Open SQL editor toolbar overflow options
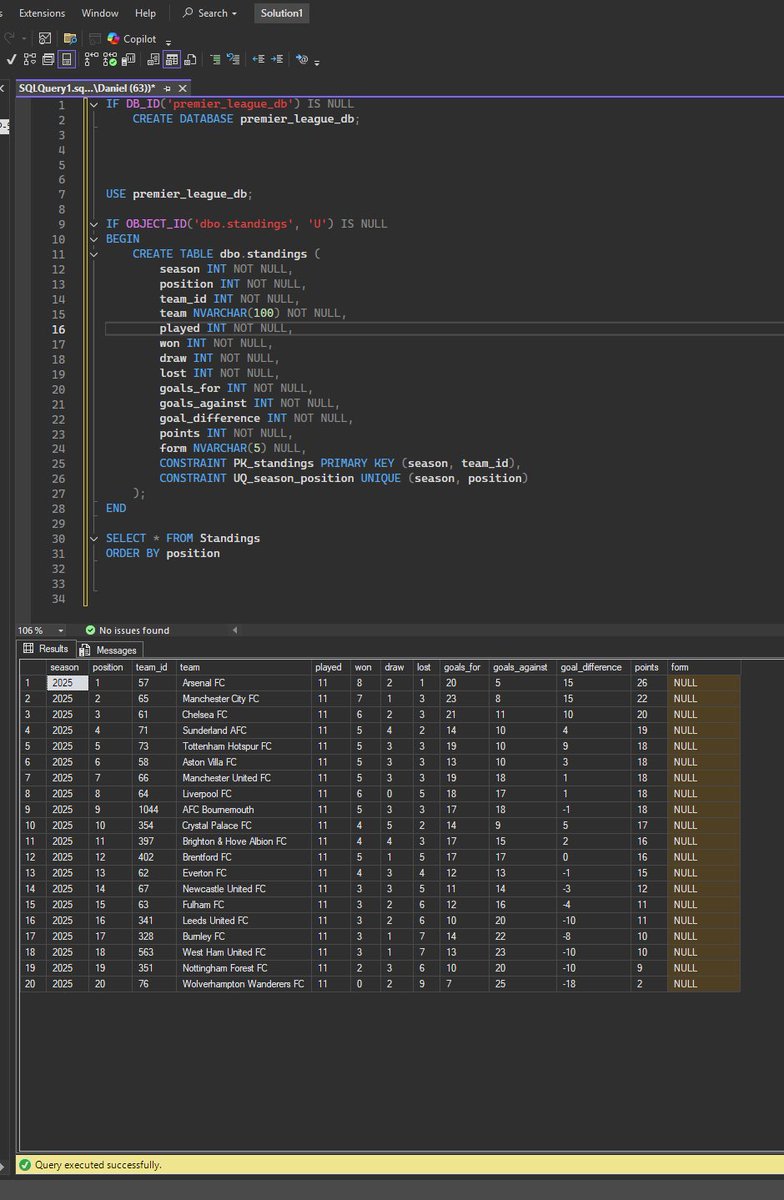 (317, 62)
